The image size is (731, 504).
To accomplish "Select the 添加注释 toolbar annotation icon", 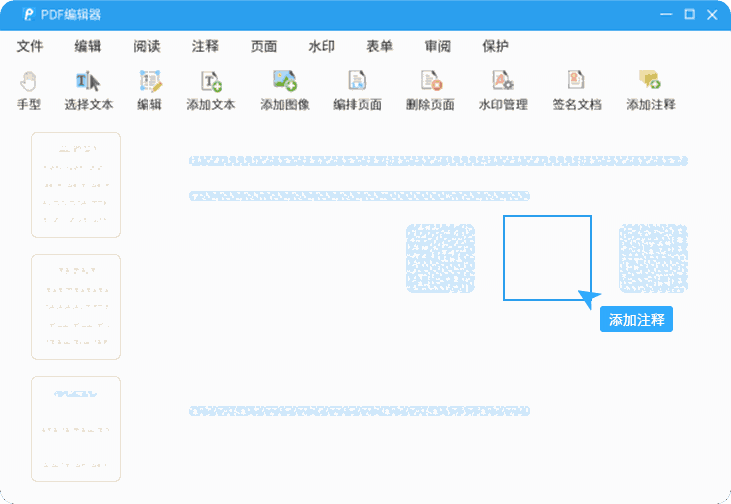I will tap(649, 80).
